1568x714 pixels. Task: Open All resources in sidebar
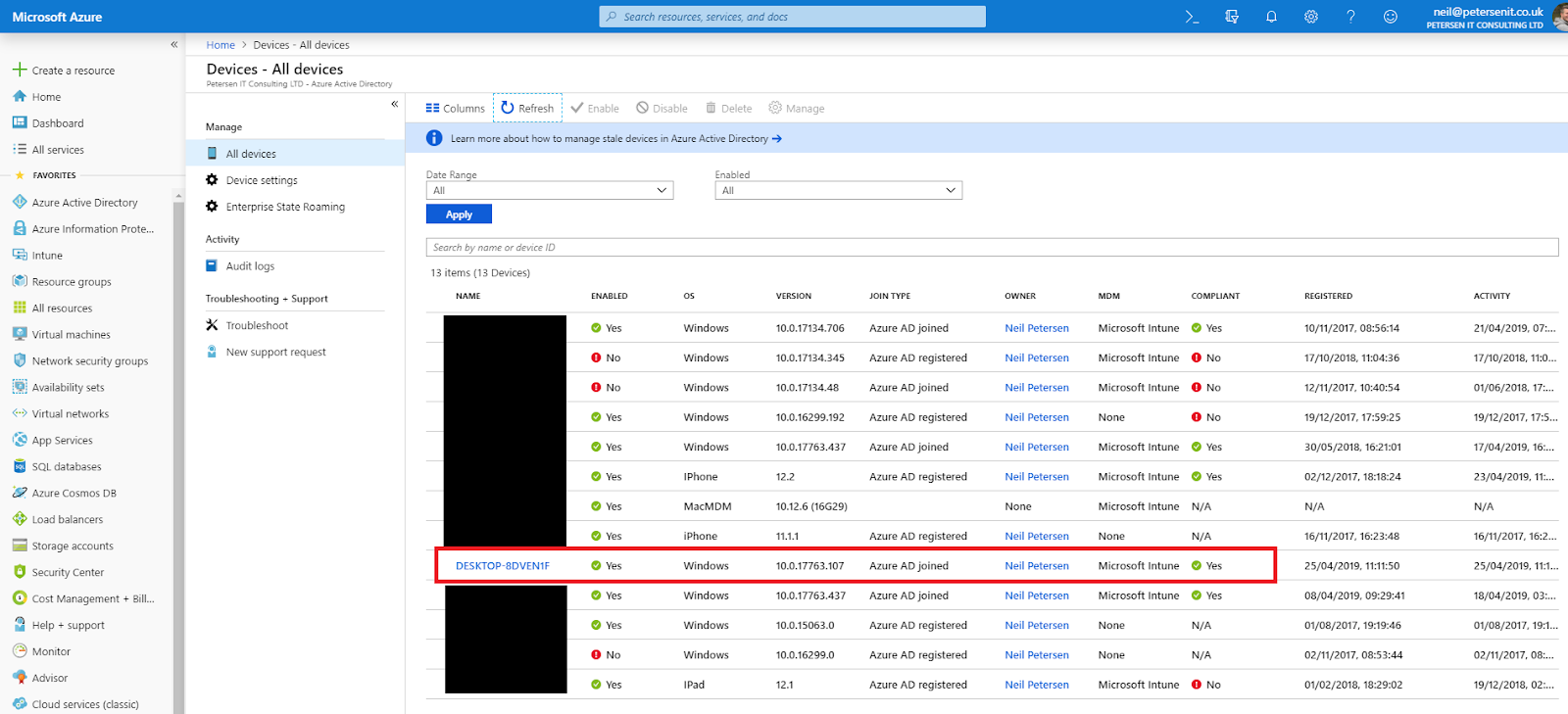coord(52,309)
